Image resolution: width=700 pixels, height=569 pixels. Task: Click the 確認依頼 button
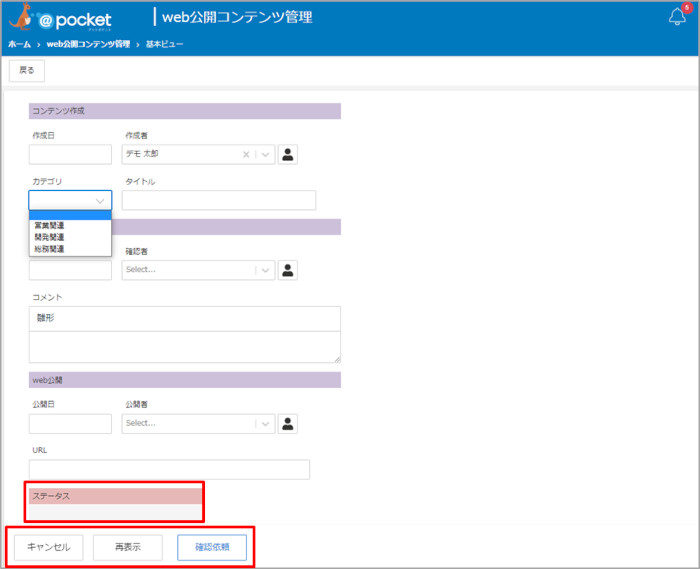pyautogui.click(x=212, y=547)
